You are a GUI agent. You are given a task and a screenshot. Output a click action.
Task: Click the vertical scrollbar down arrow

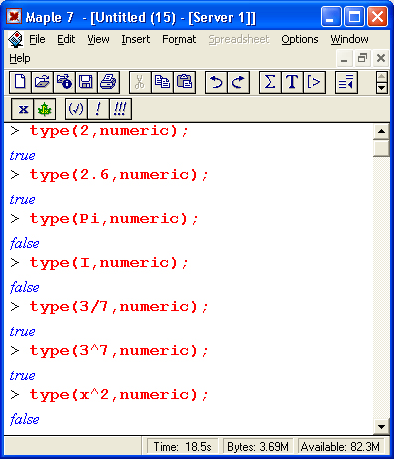tap(381, 426)
